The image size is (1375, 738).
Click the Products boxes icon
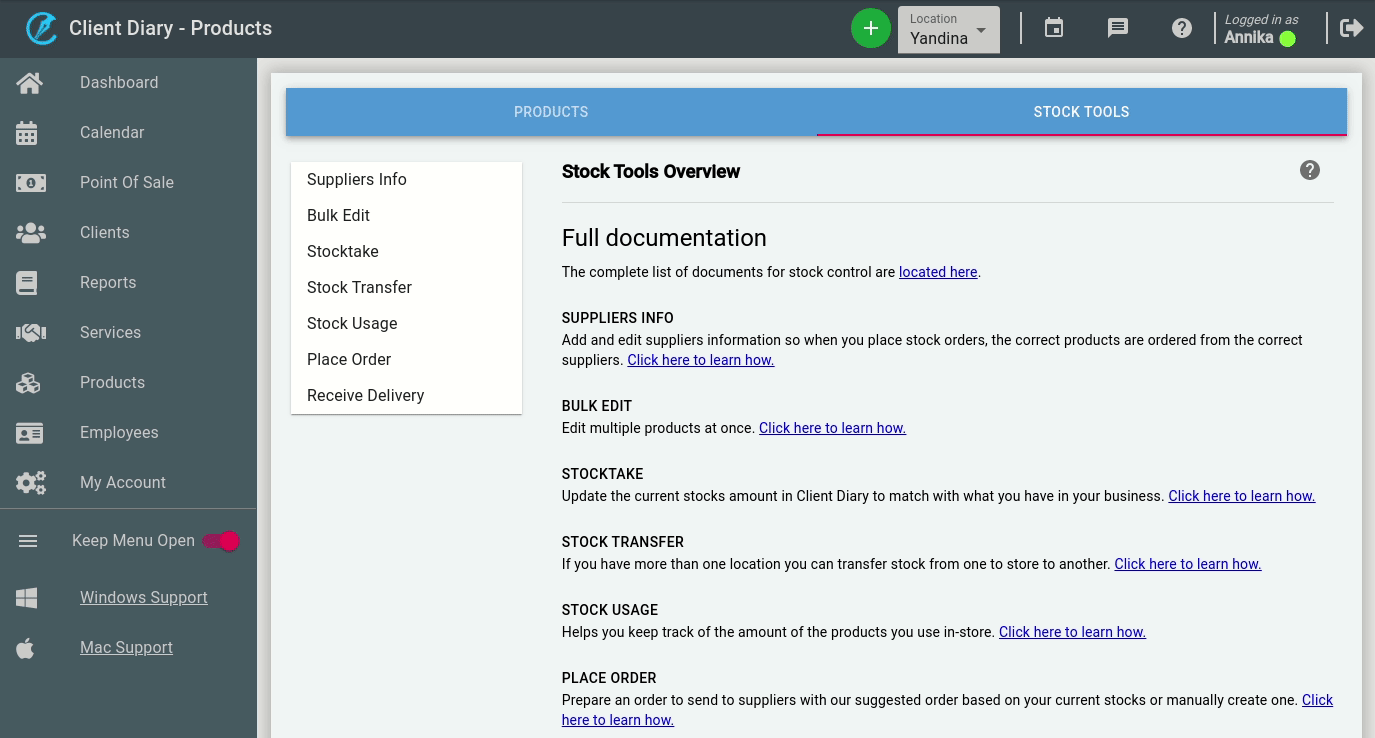(x=28, y=383)
